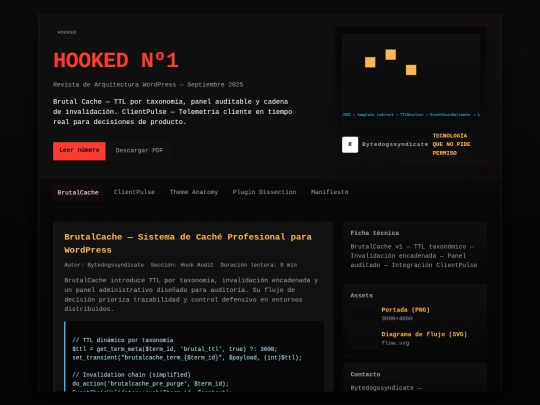Click the 'Sección: Hook Audit' text
Viewport: 540px width, 405px height.
tap(182, 265)
